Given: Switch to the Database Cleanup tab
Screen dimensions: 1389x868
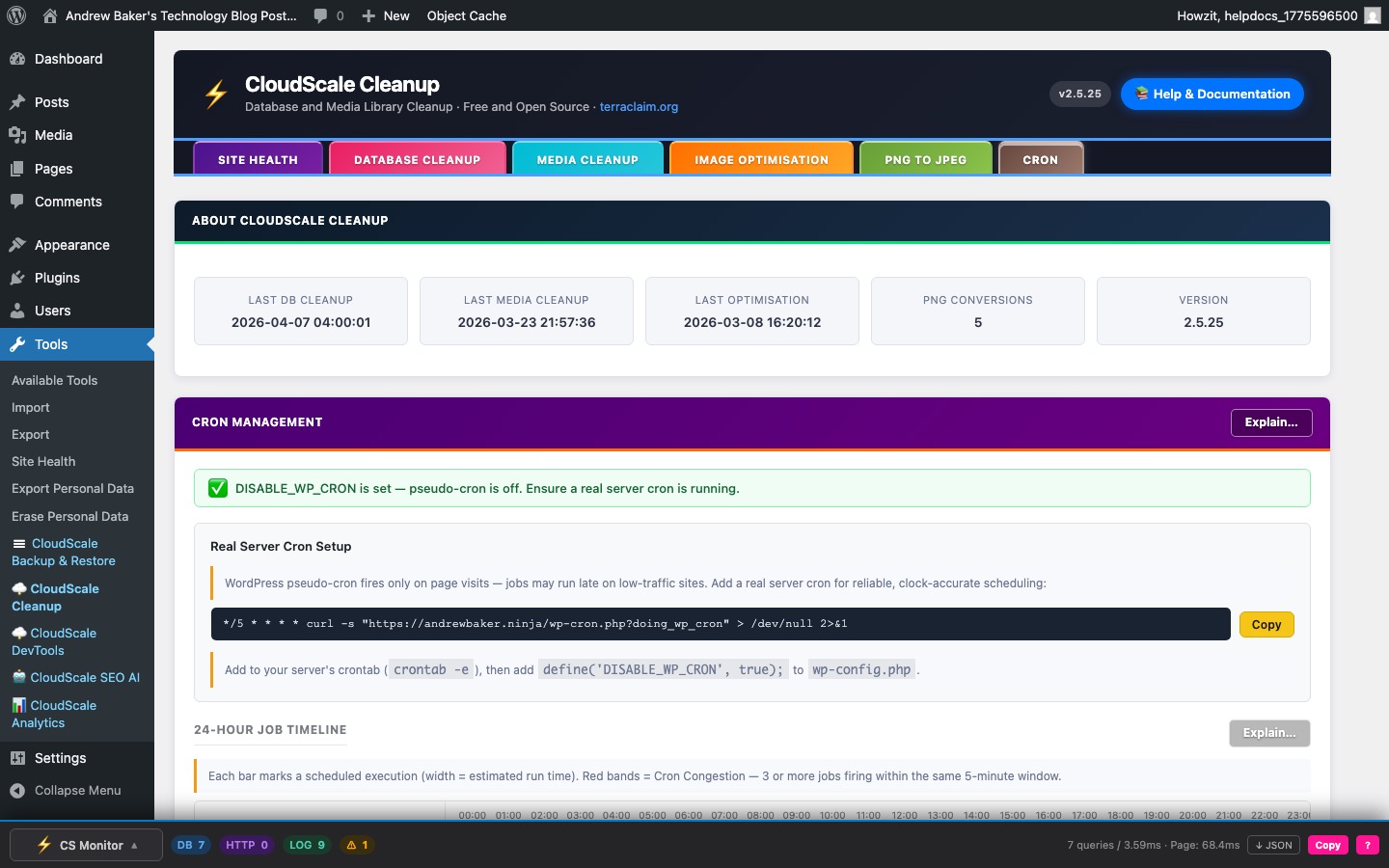Looking at the screenshot, I should point(417,159).
